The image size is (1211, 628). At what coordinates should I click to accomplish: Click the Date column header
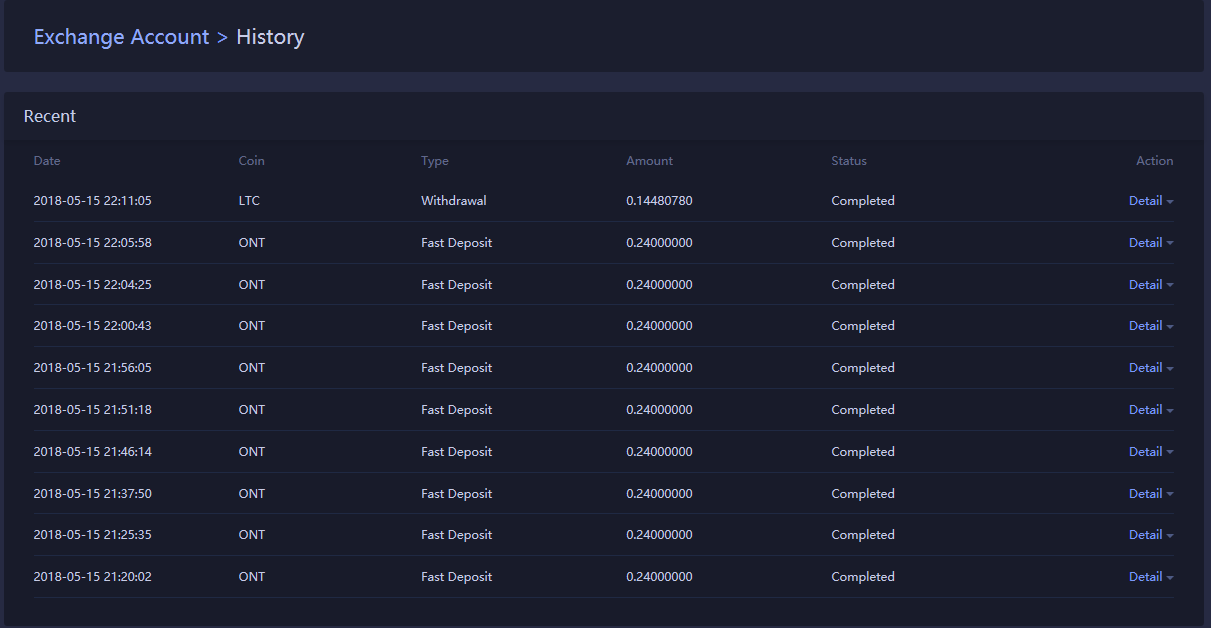click(47, 161)
